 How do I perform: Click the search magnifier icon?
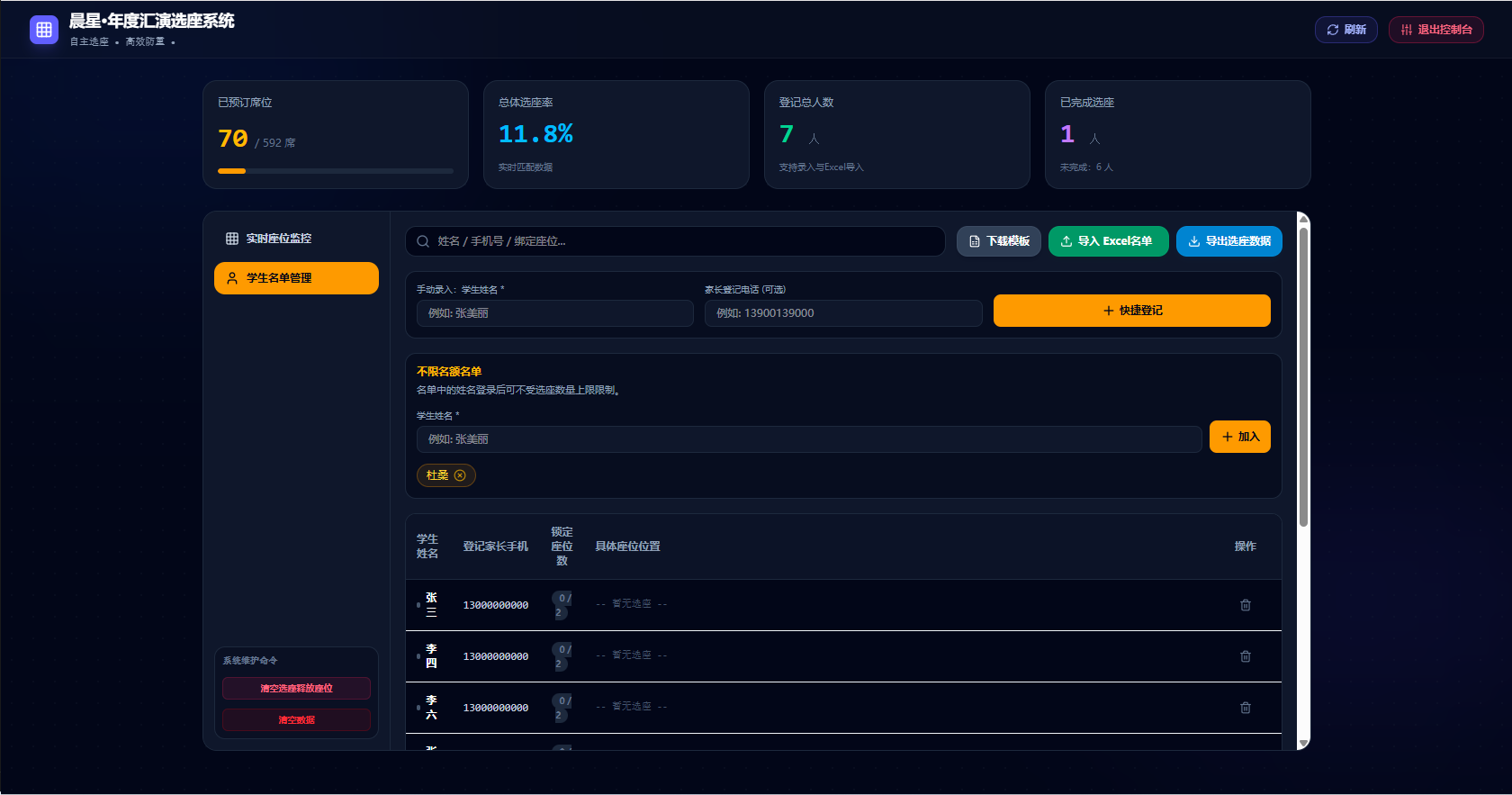423,241
